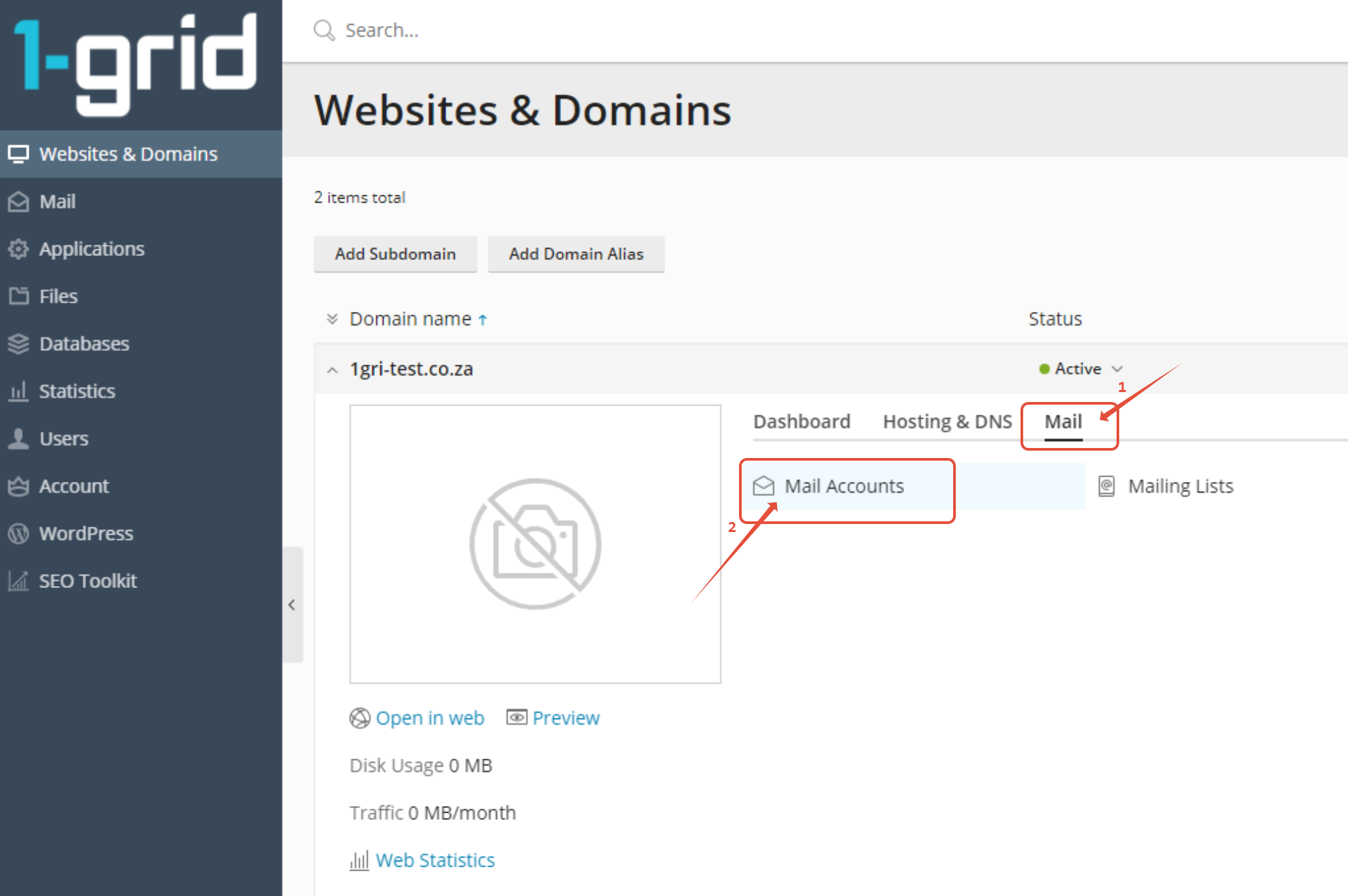Switch to the Dashboard tab
The image size is (1348, 896).
pyautogui.click(x=801, y=422)
